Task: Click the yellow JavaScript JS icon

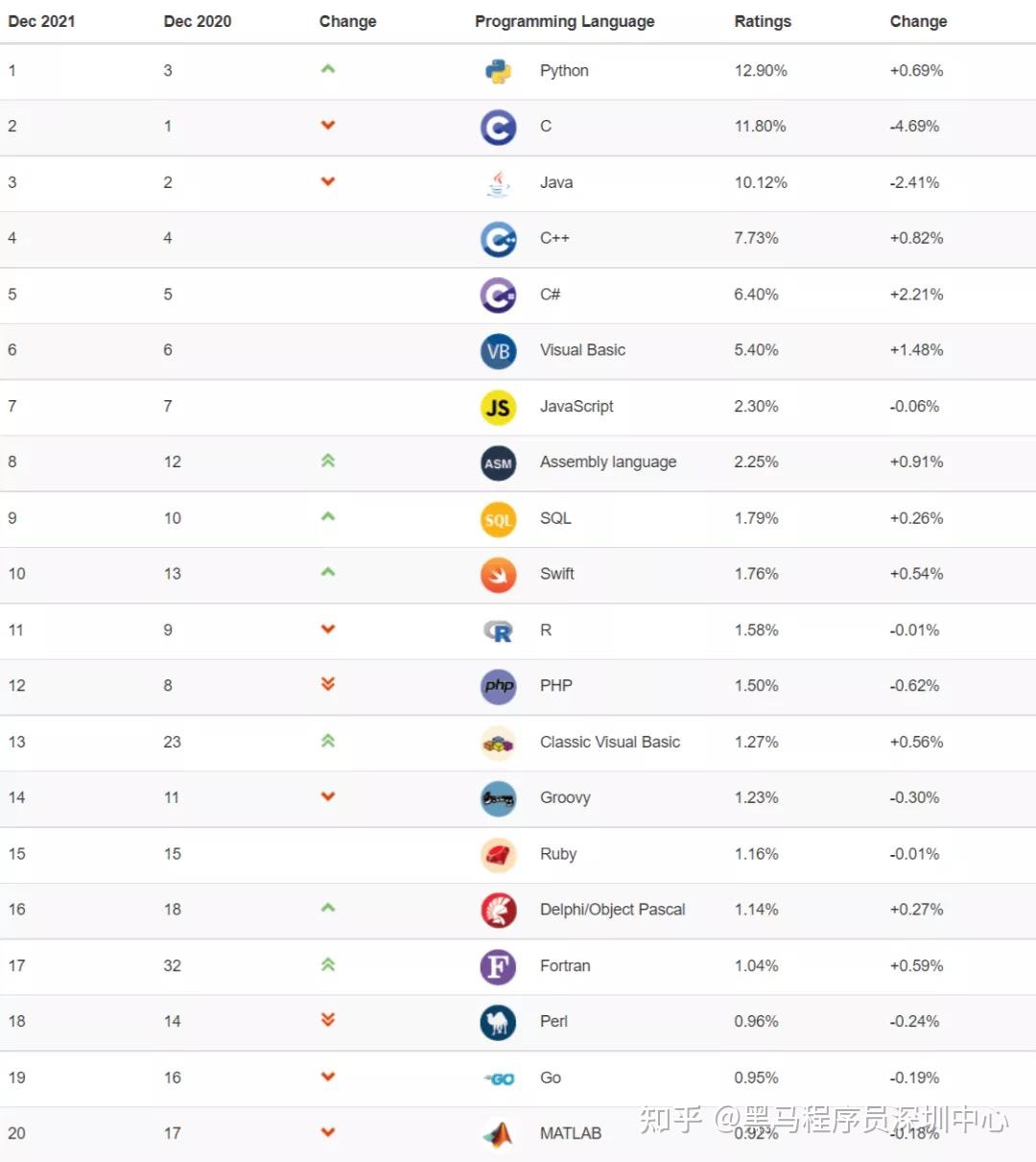Action: [x=498, y=408]
